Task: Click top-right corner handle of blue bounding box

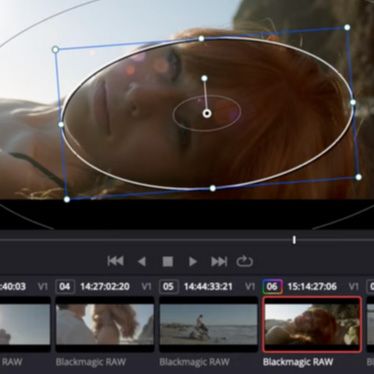Action: click(347, 27)
